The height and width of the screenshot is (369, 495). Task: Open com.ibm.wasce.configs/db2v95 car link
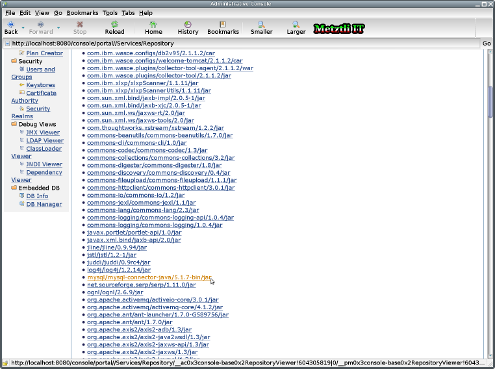[151, 53]
